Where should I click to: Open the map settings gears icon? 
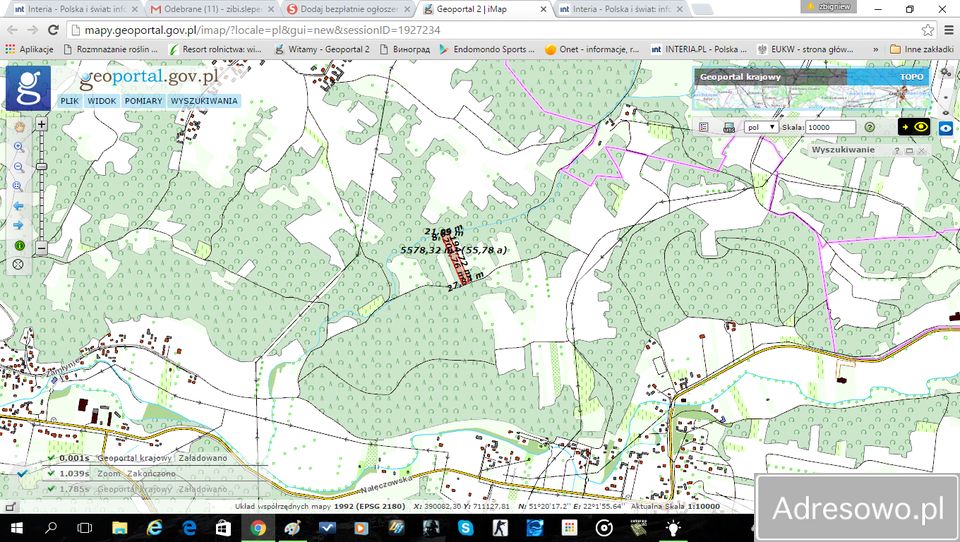[946, 73]
